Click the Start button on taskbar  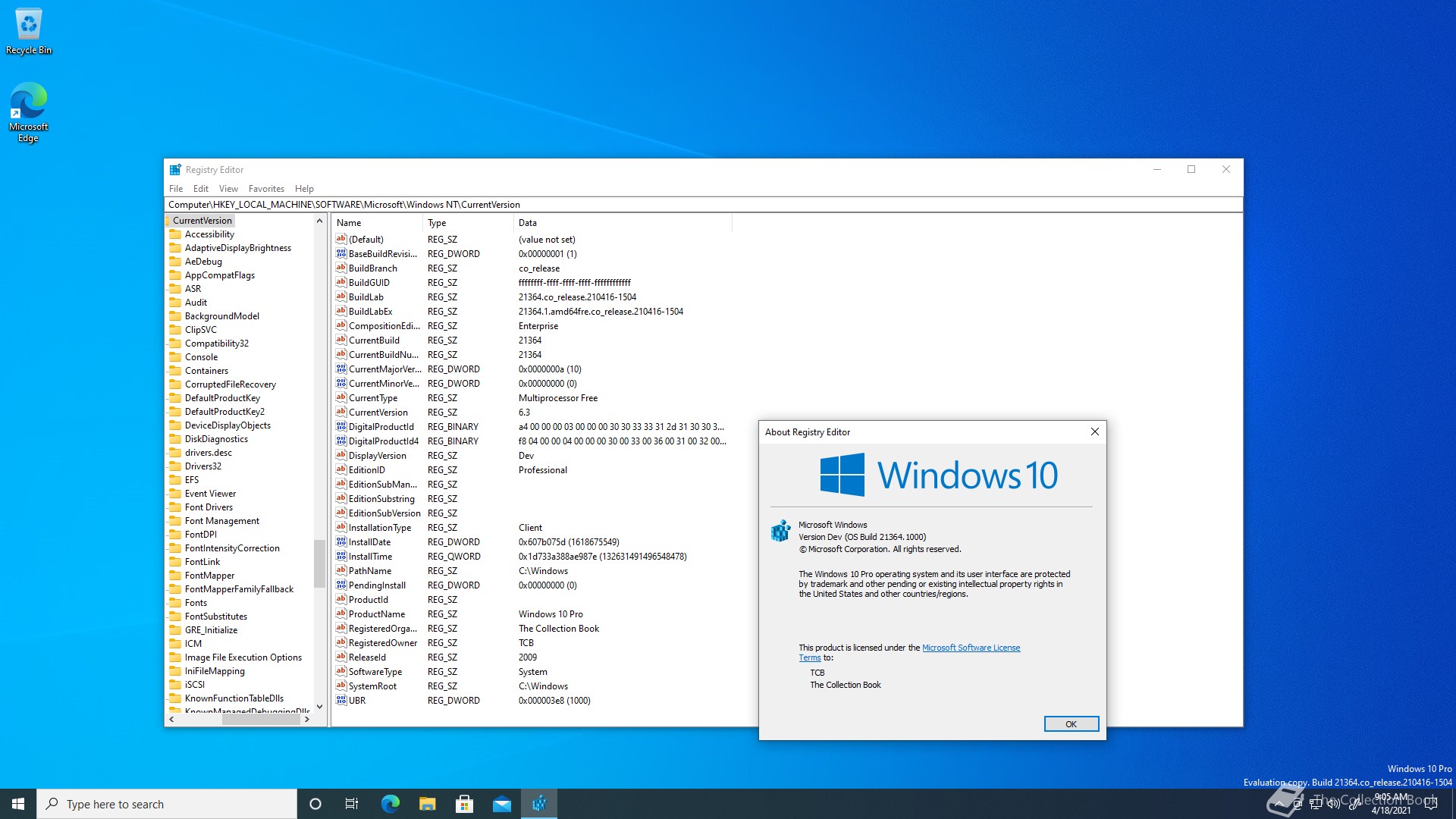[x=18, y=804]
